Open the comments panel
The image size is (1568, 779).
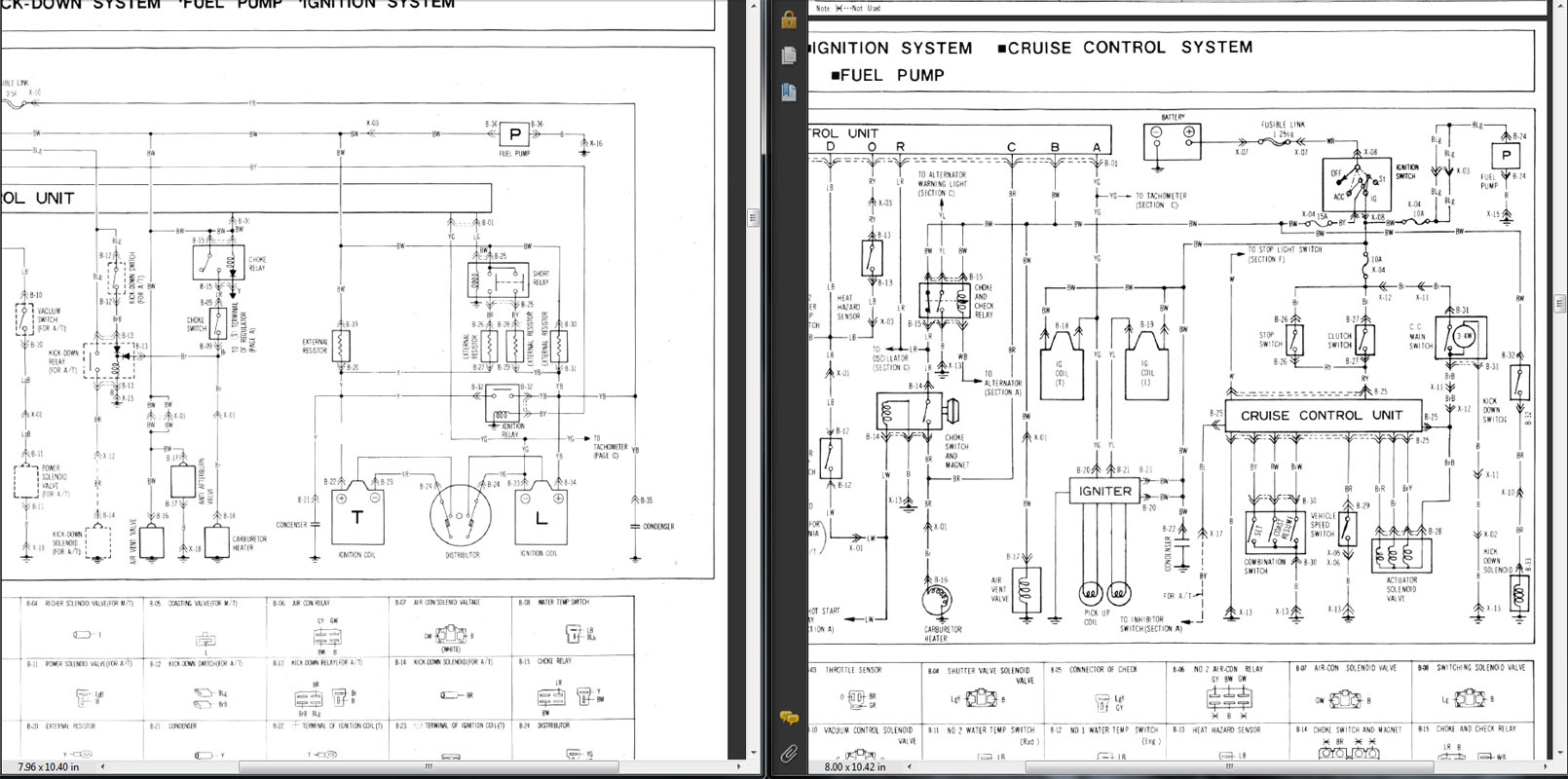click(789, 719)
